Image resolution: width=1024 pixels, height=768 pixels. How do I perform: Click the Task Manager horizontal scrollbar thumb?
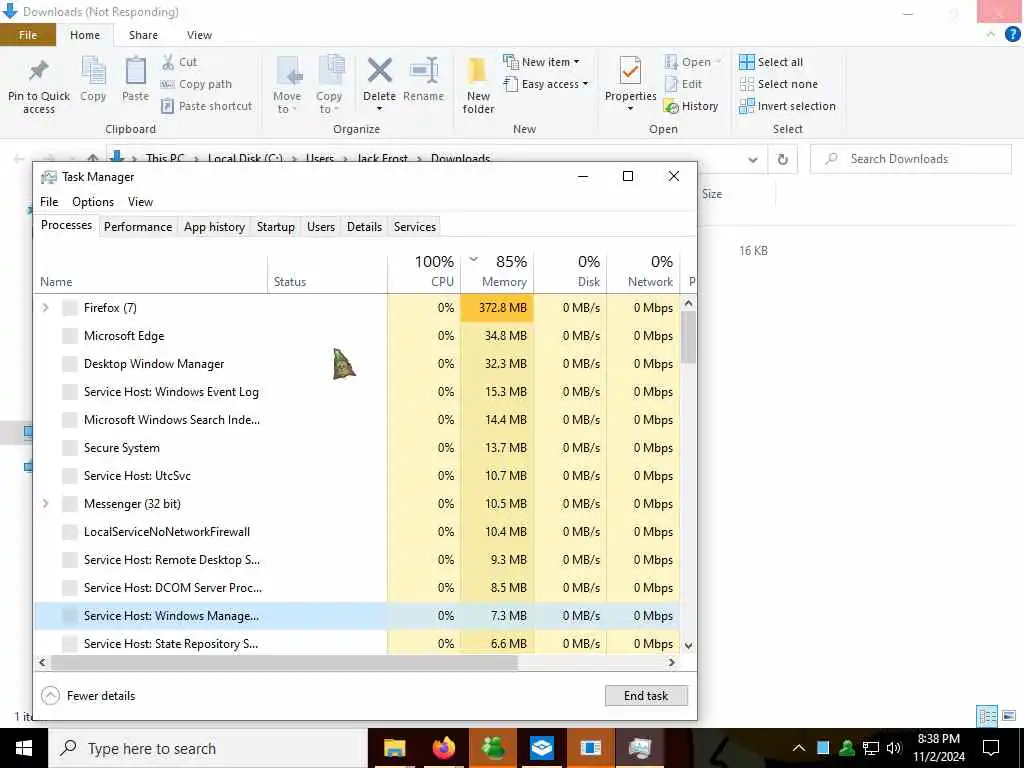pyautogui.click(x=284, y=662)
